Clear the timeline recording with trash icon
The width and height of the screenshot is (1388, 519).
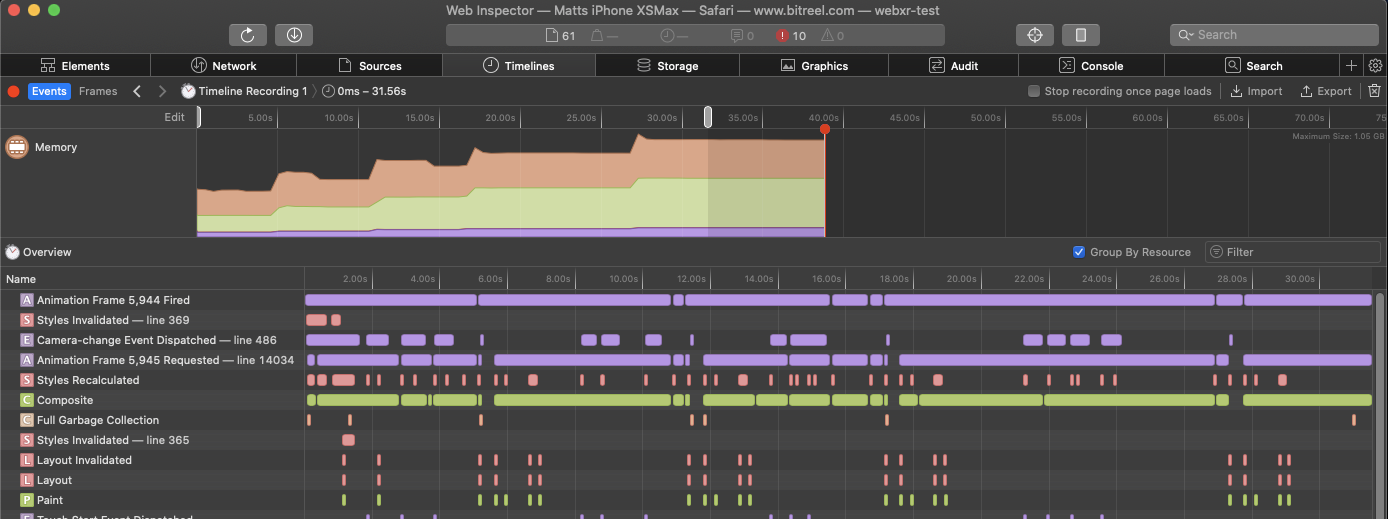pyautogui.click(x=1374, y=91)
